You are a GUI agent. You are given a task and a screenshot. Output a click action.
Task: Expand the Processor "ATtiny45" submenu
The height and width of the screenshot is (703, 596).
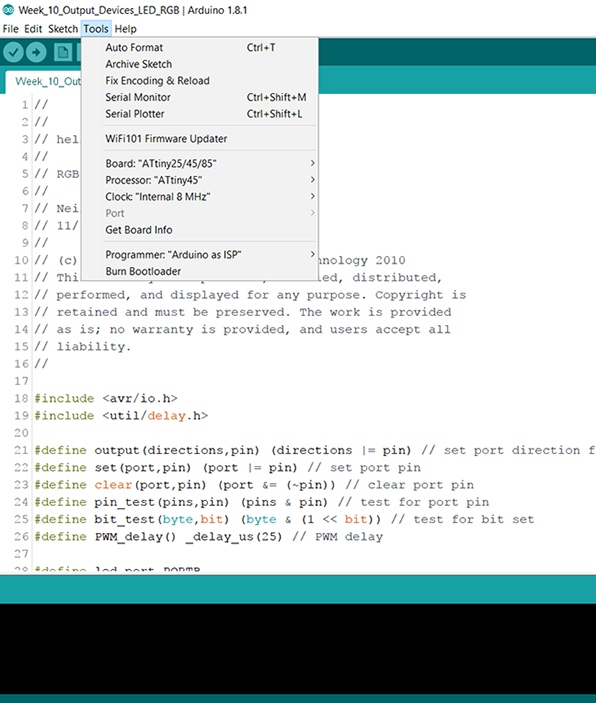pos(200,180)
